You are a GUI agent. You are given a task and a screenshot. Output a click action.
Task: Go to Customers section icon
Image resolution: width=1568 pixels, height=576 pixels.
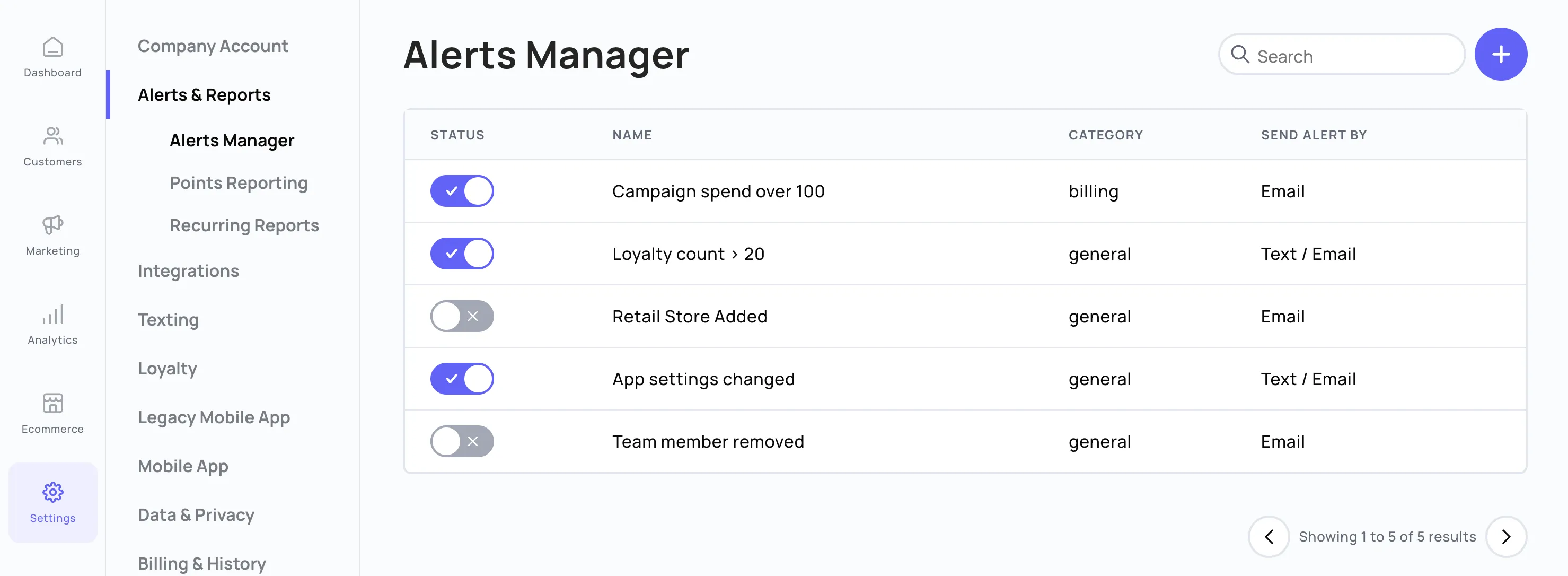(x=53, y=136)
